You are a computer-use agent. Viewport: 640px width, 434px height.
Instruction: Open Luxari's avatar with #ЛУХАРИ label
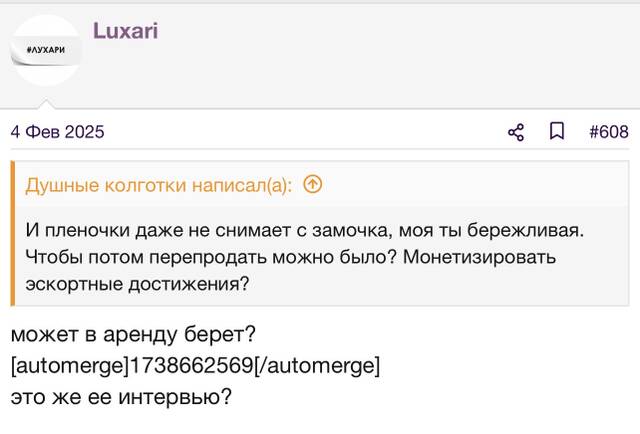(x=46, y=51)
